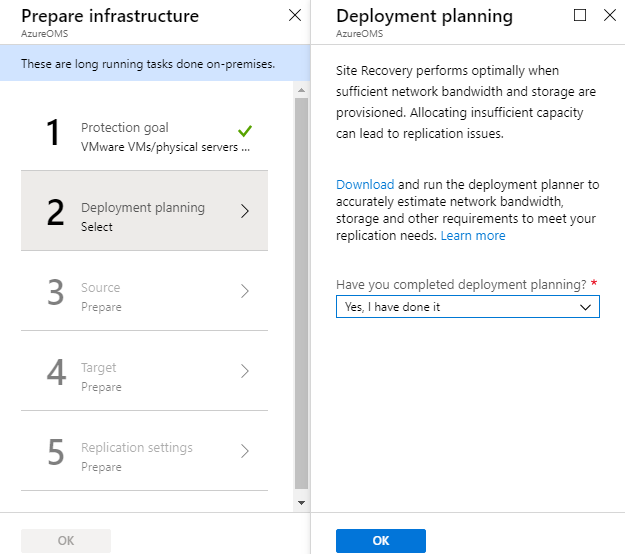Viewport: 625px width, 554px height.
Task: Select step 1 Protection goal
Action: tap(144, 131)
